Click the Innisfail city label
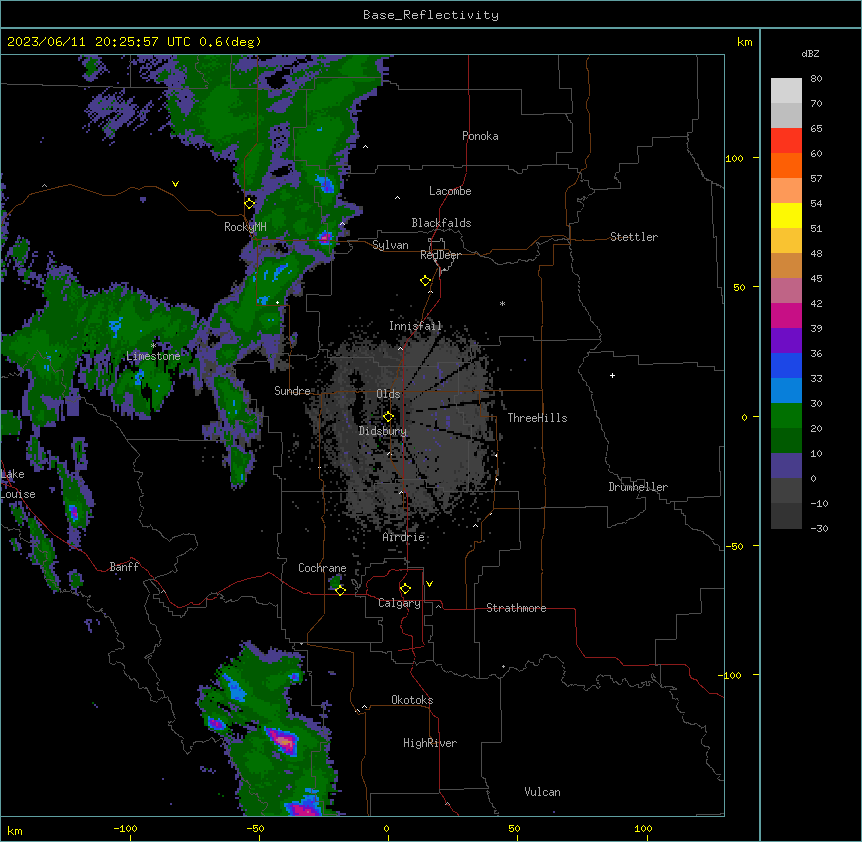This screenshot has width=862, height=842. pos(415,326)
